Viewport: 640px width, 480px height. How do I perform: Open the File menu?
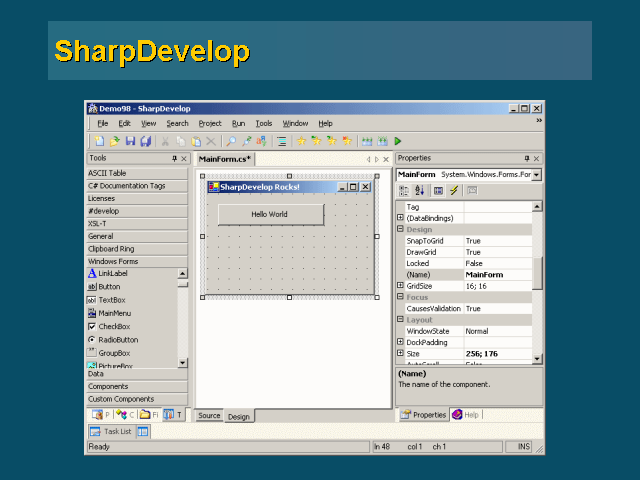pyautogui.click(x=102, y=123)
